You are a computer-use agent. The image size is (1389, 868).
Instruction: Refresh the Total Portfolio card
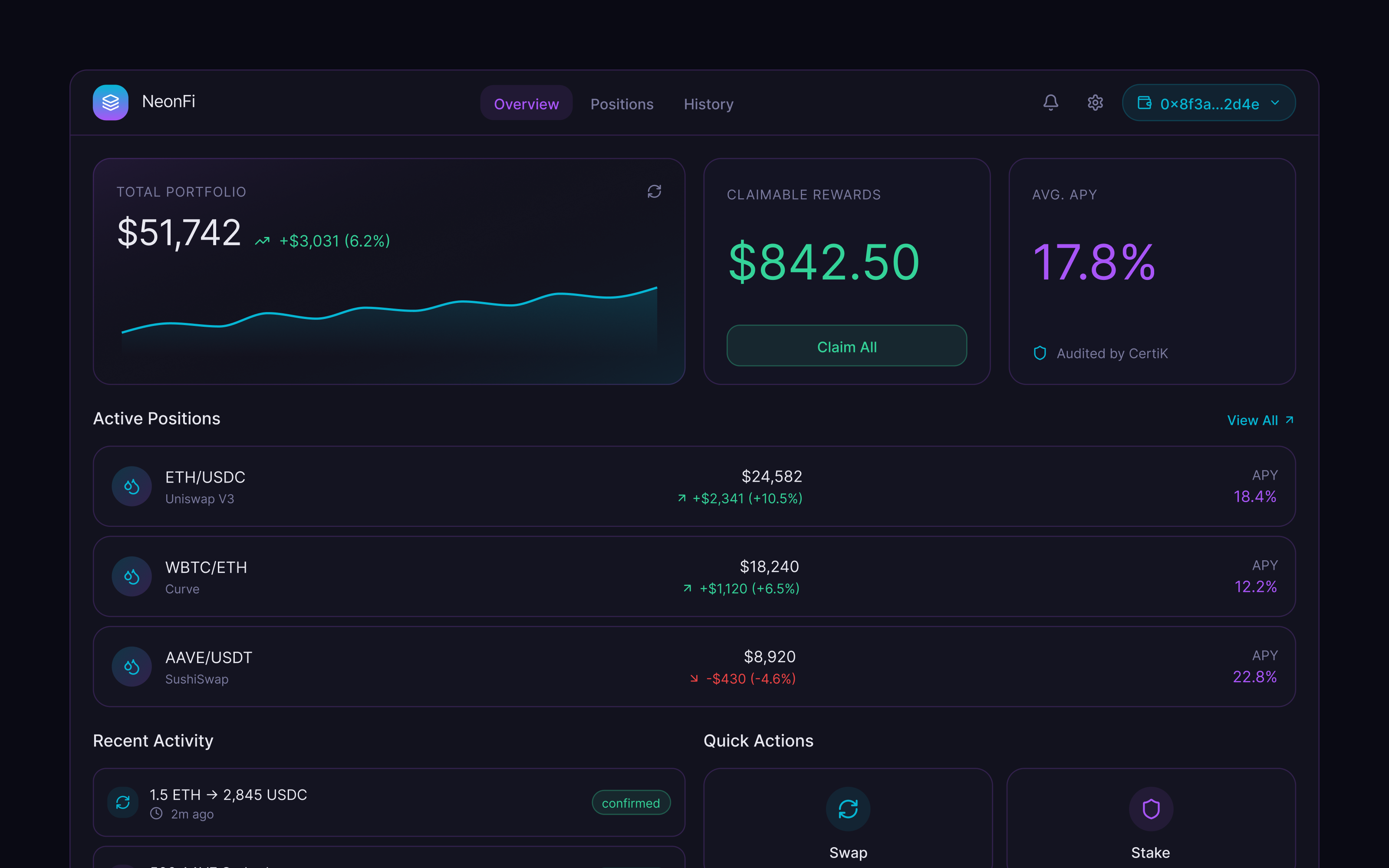(654, 191)
